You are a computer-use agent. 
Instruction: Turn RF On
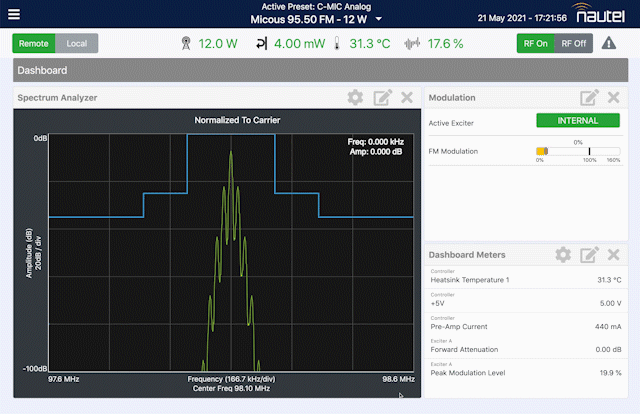536,43
